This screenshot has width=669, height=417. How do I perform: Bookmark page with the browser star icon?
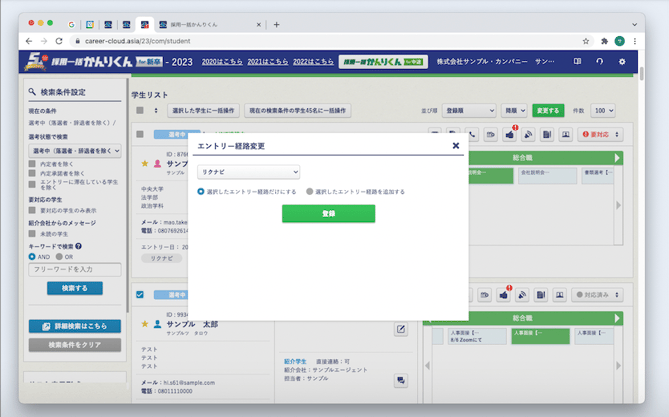click(586, 41)
